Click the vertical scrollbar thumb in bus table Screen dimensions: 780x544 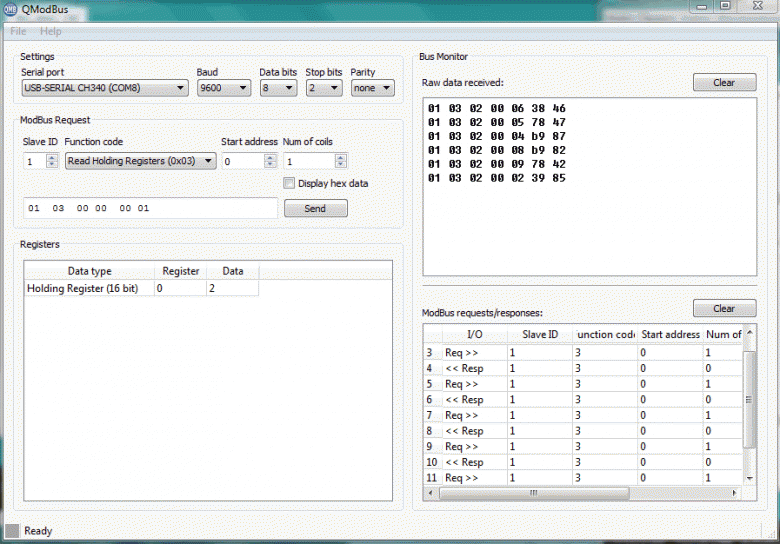750,399
